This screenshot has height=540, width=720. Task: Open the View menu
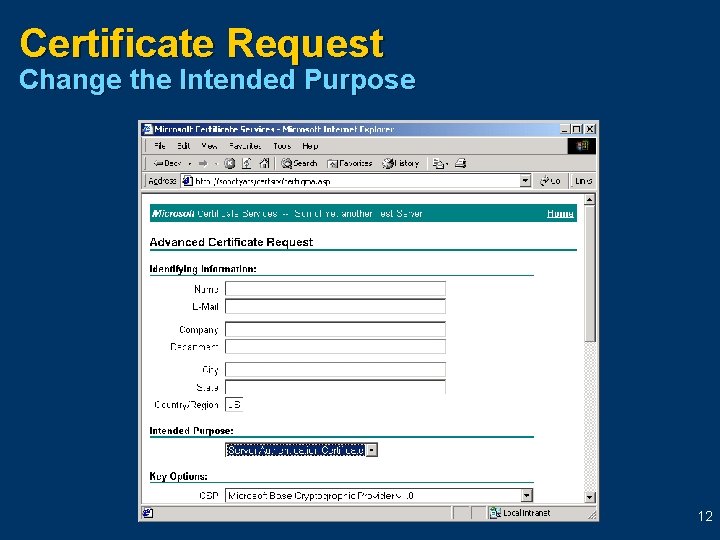tap(209, 146)
